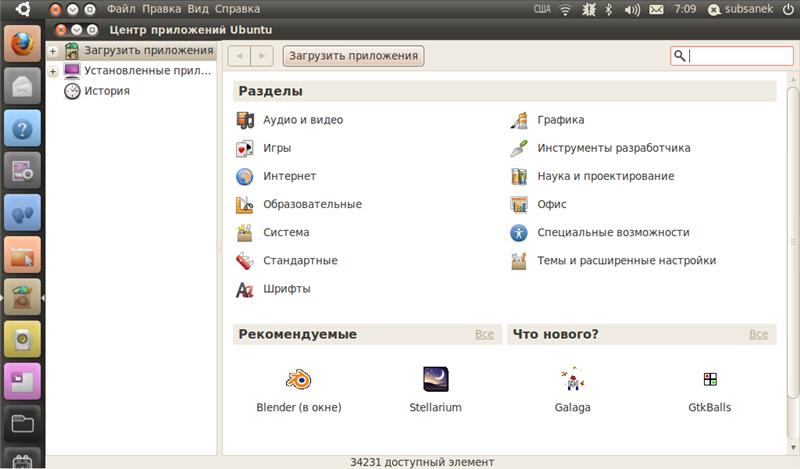Focus the search input field

732,56
